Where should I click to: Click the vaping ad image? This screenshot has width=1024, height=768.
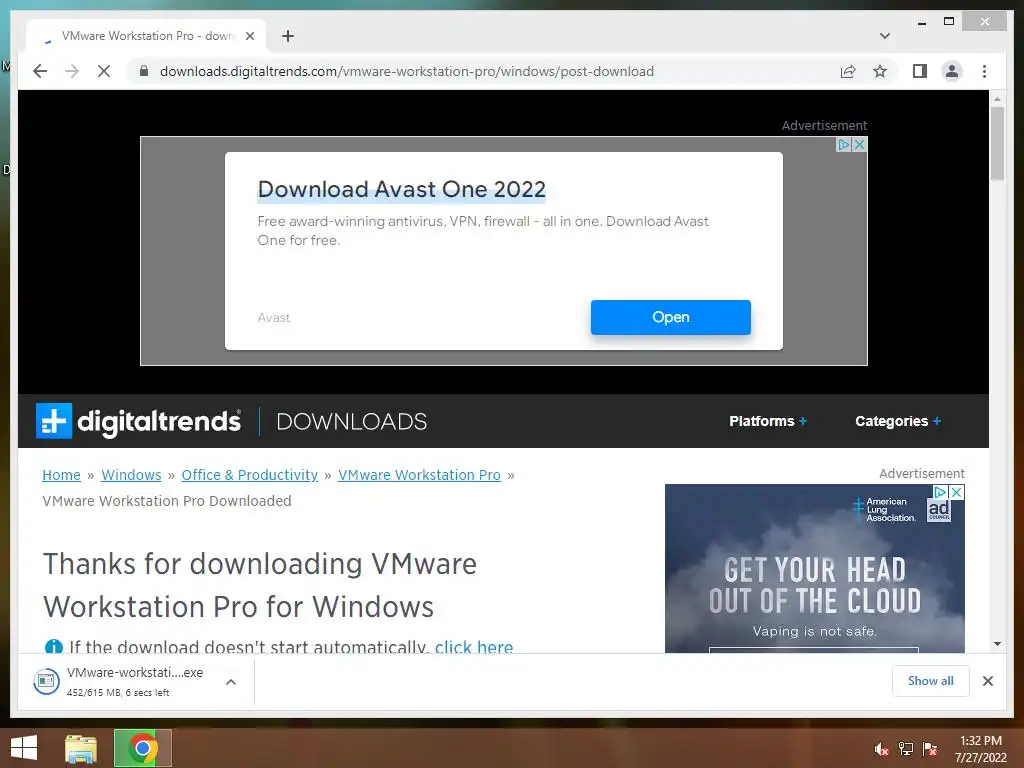814,568
